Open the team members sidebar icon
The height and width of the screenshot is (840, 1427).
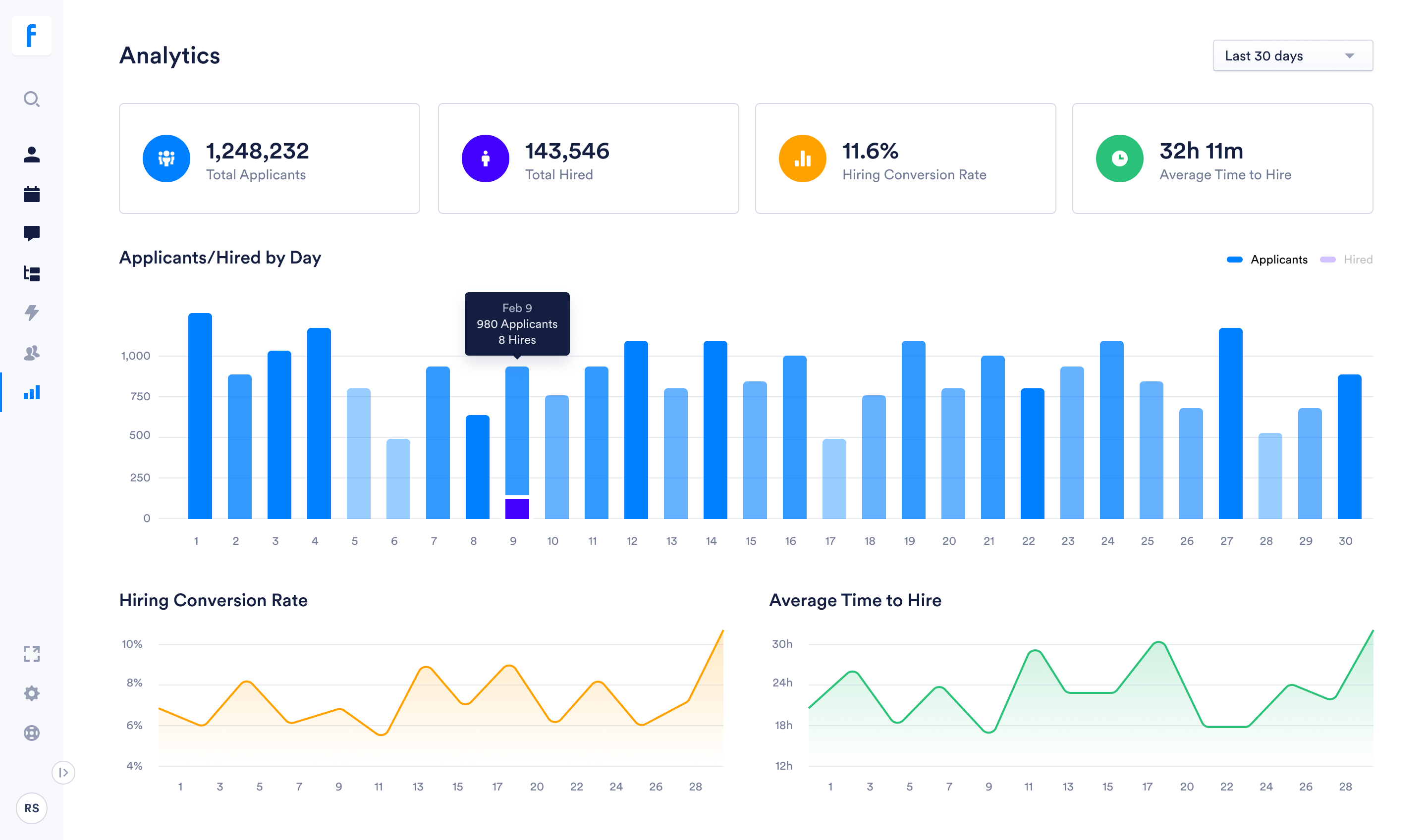[32, 353]
